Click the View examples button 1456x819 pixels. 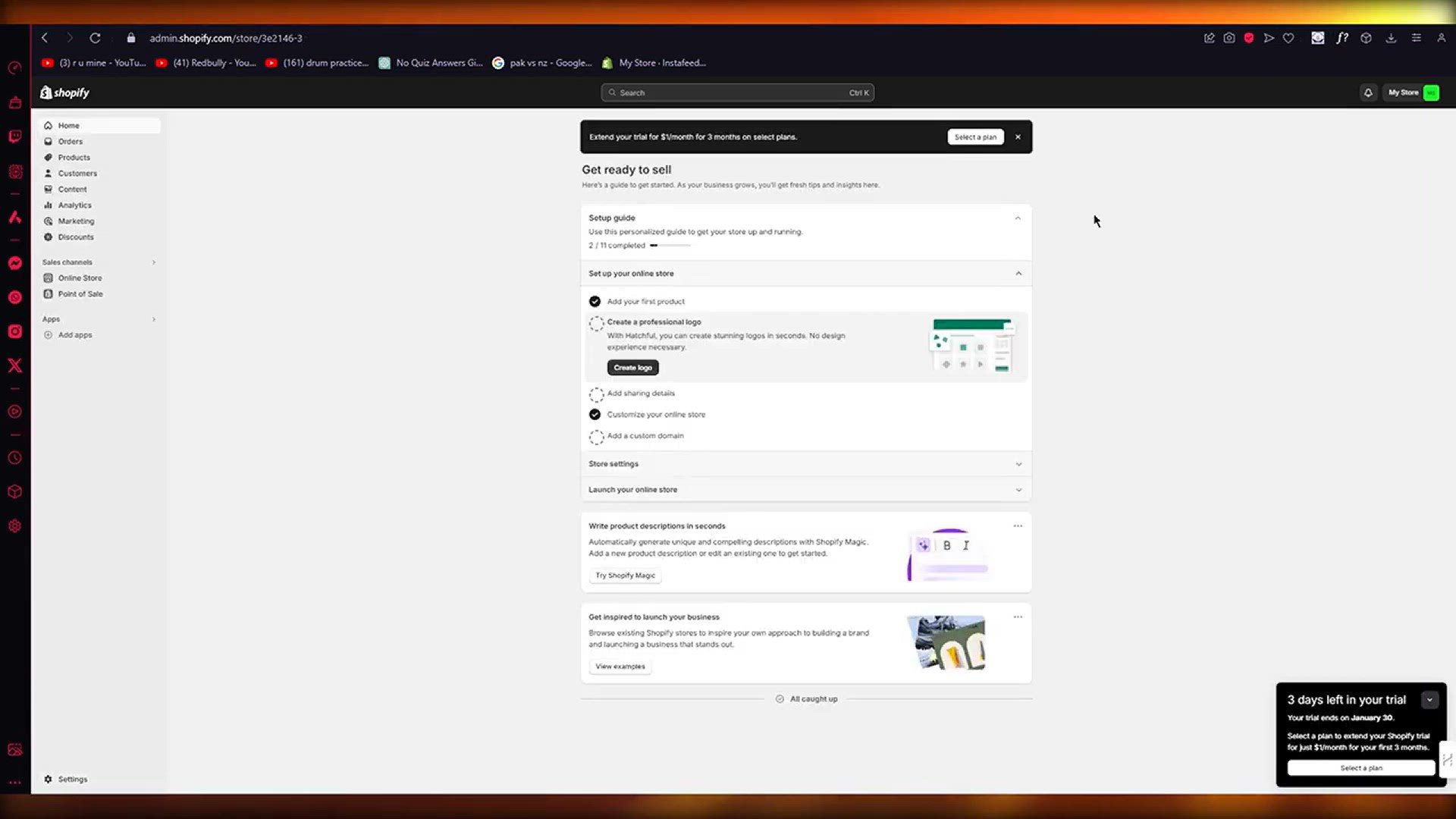(620, 667)
